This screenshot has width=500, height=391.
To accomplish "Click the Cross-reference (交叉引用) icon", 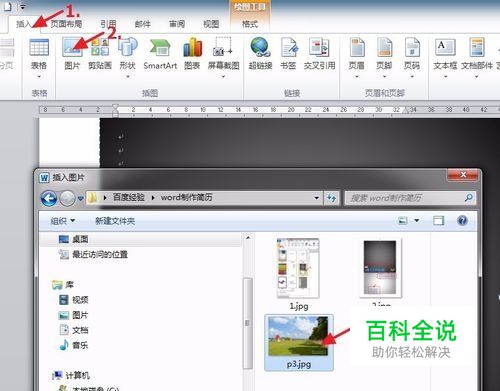I will coord(319,47).
